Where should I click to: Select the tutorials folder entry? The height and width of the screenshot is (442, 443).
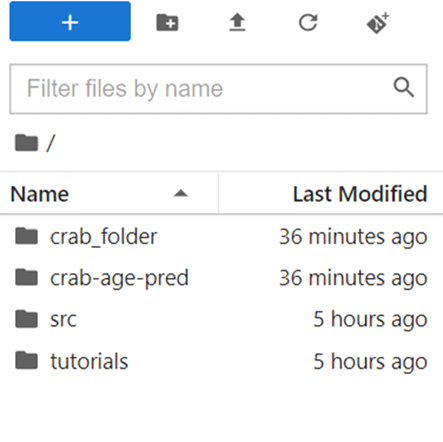pos(221,361)
